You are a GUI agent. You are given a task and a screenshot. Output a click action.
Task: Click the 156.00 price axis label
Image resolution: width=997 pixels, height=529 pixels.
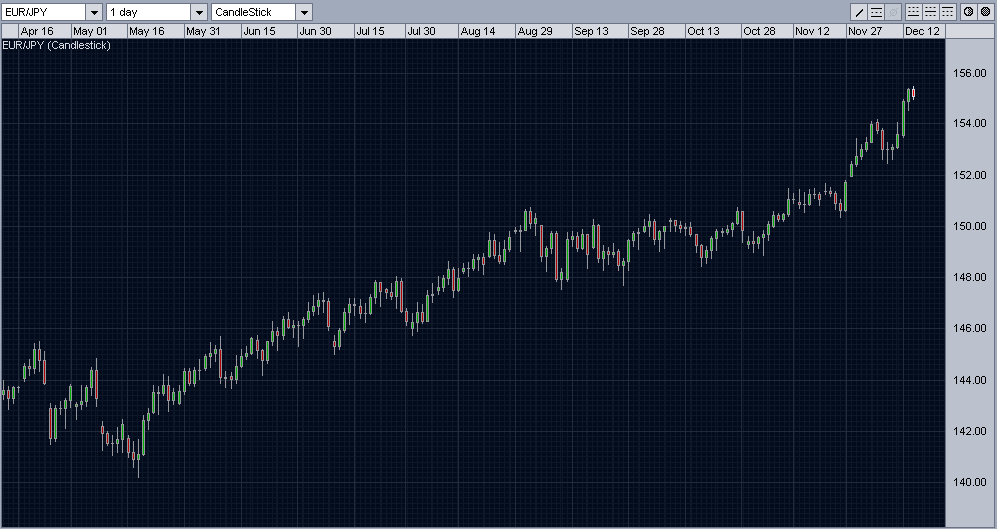971,73
